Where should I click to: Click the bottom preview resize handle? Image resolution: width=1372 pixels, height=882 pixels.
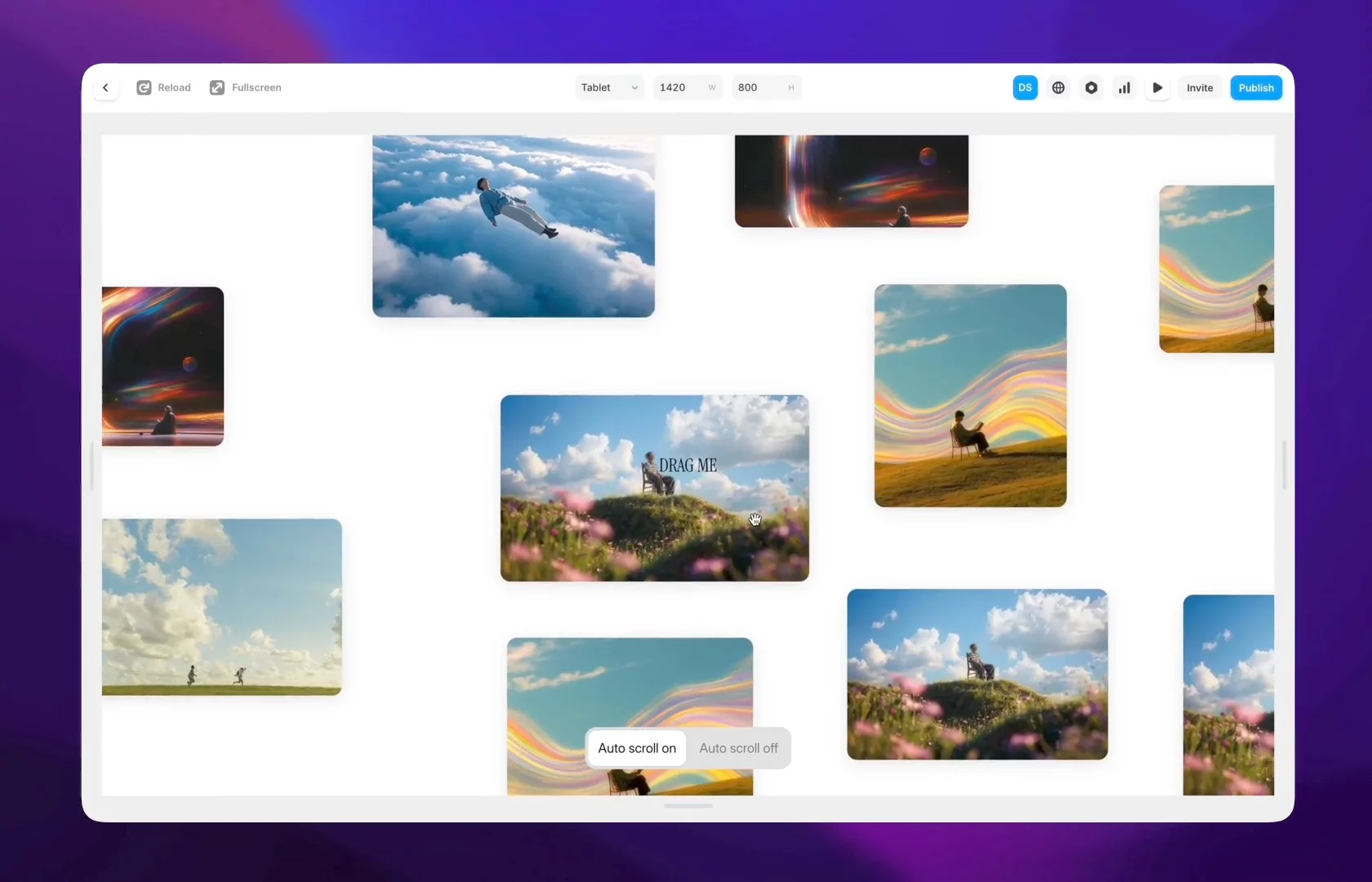tap(688, 806)
